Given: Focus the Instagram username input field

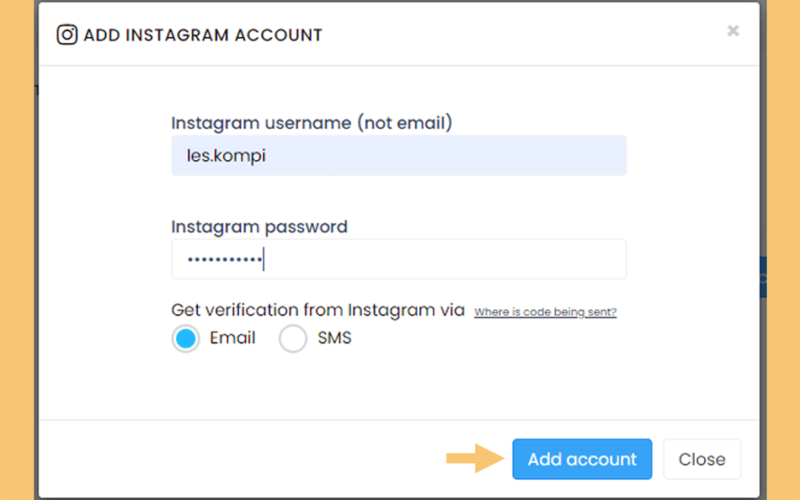Looking at the screenshot, I should pos(399,156).
